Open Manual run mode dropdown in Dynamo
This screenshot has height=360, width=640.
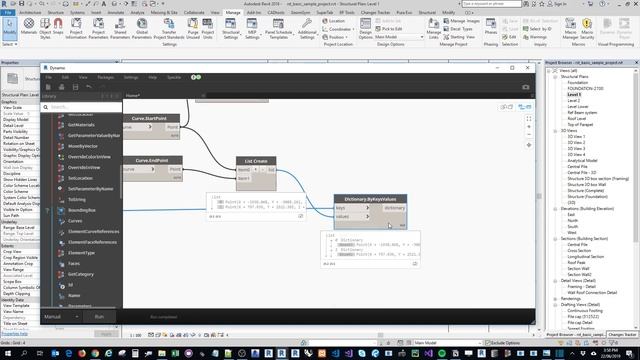(61, 317)
